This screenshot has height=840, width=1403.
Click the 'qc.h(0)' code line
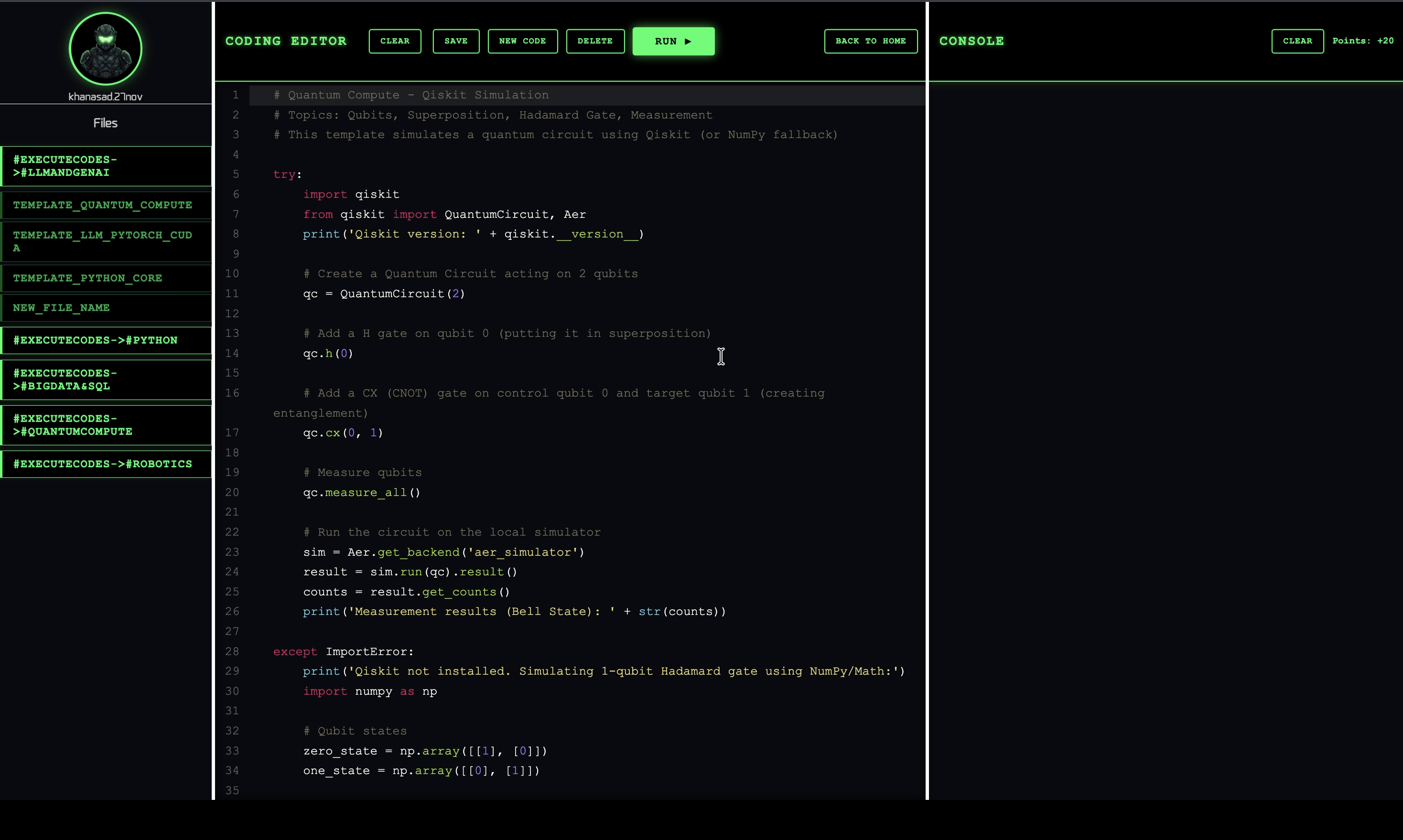point(328,353)
